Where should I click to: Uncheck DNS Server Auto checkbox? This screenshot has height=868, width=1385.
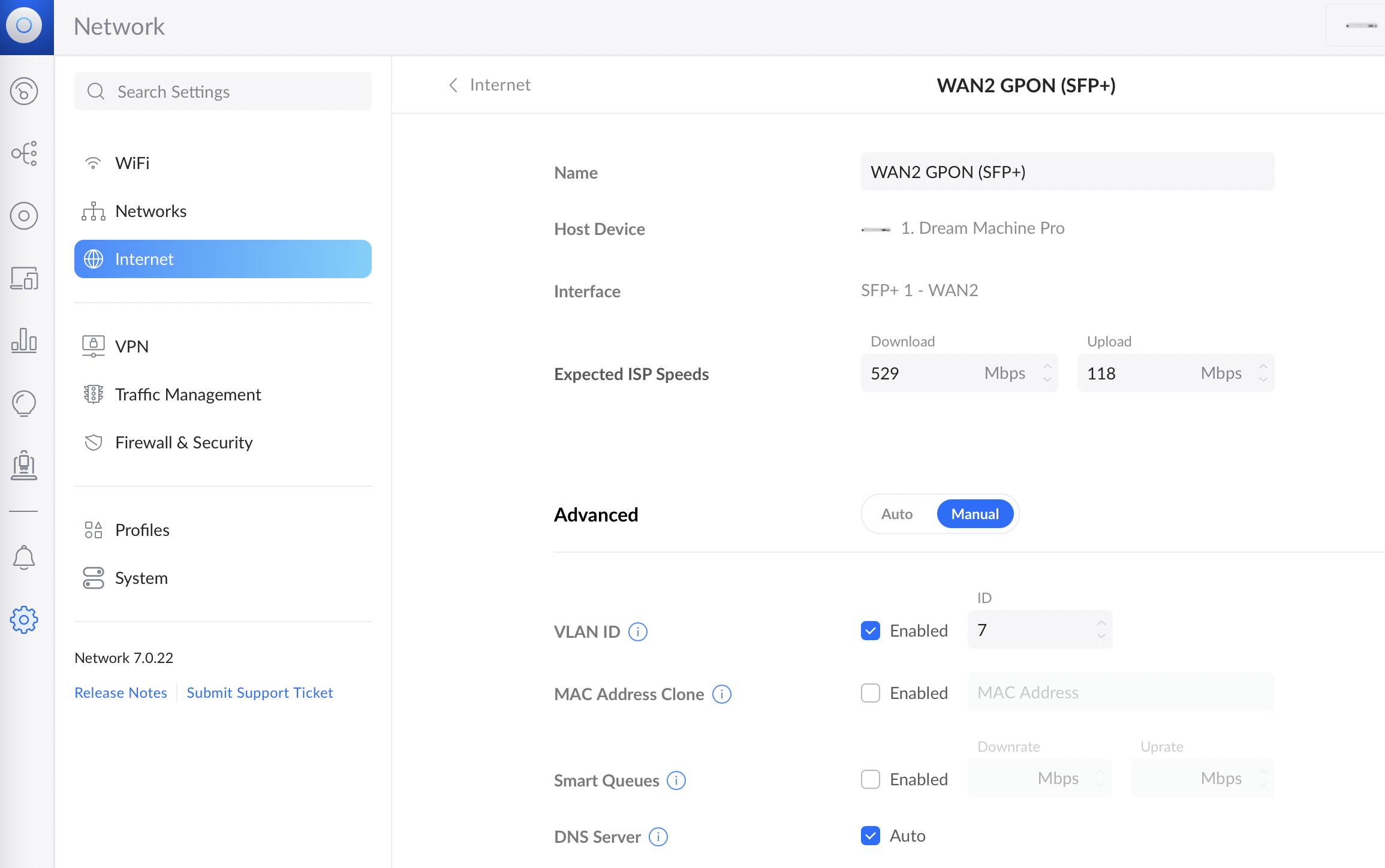(x=871, y=836)
